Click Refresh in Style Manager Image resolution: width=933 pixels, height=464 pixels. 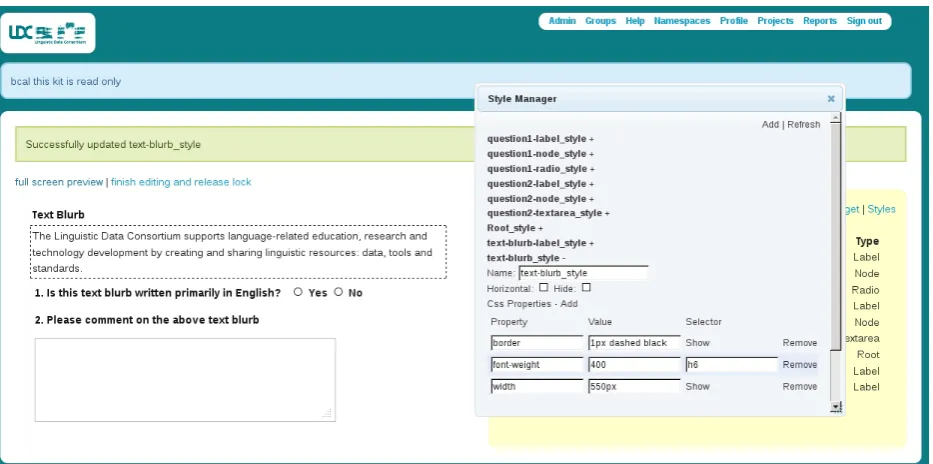pyautogui.click(x=803, y=124)
